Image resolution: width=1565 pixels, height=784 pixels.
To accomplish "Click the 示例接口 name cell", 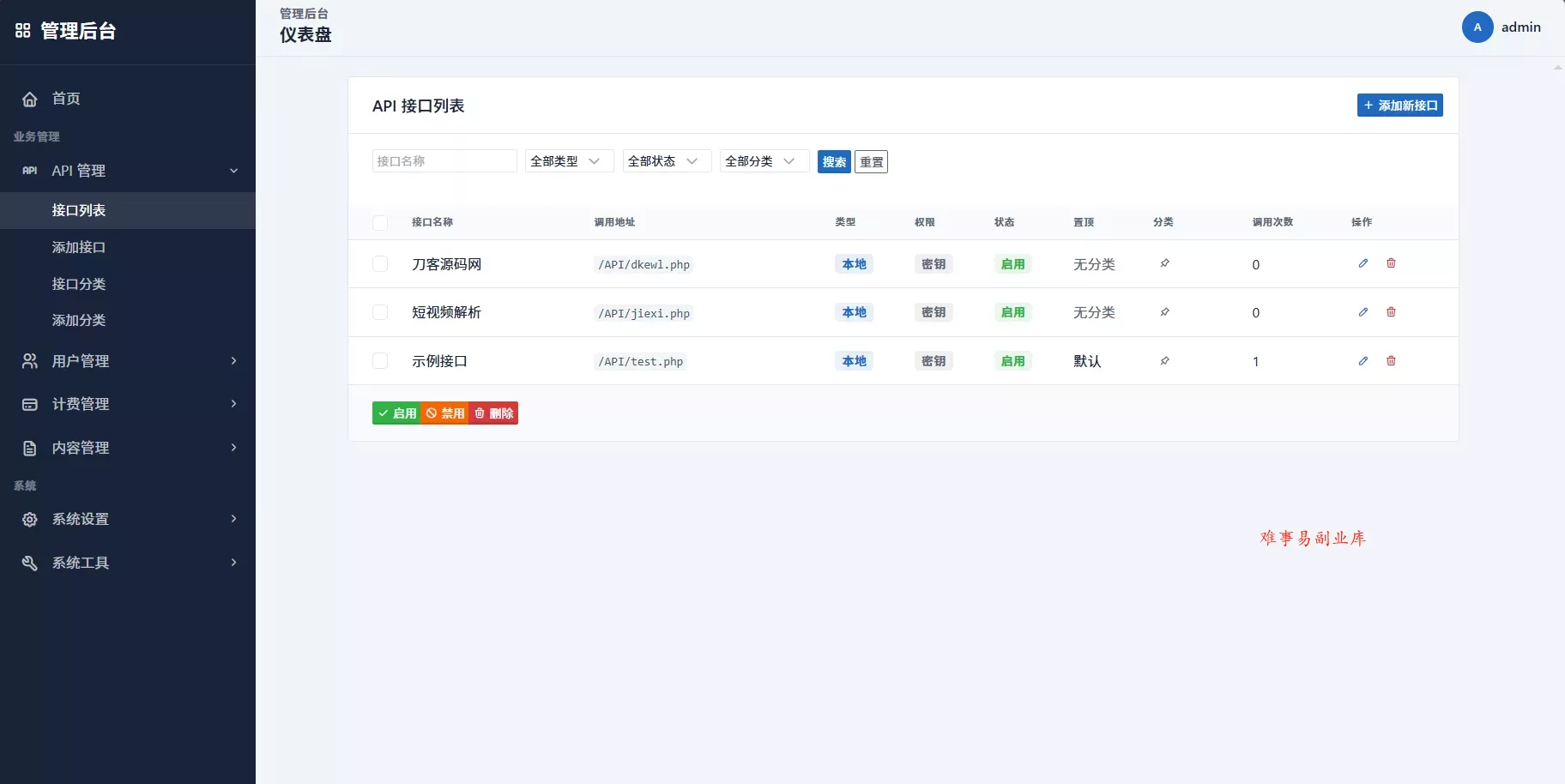I will (x=439, y=361).
